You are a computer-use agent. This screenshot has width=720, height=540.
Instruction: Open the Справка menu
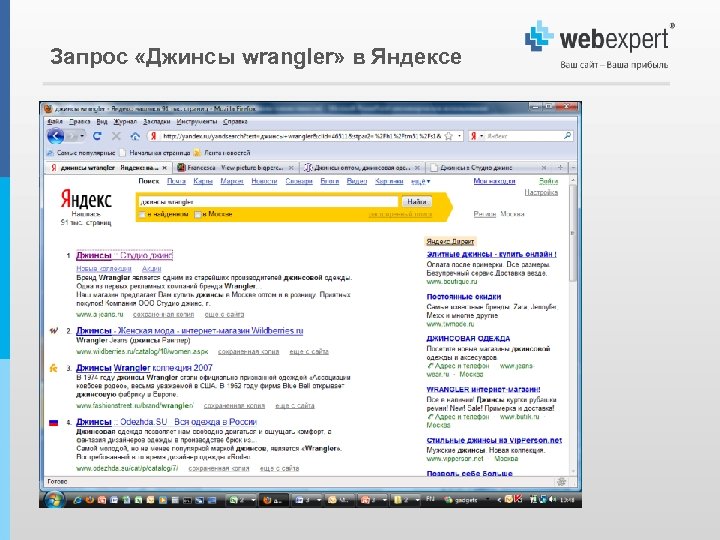(235, 122)
